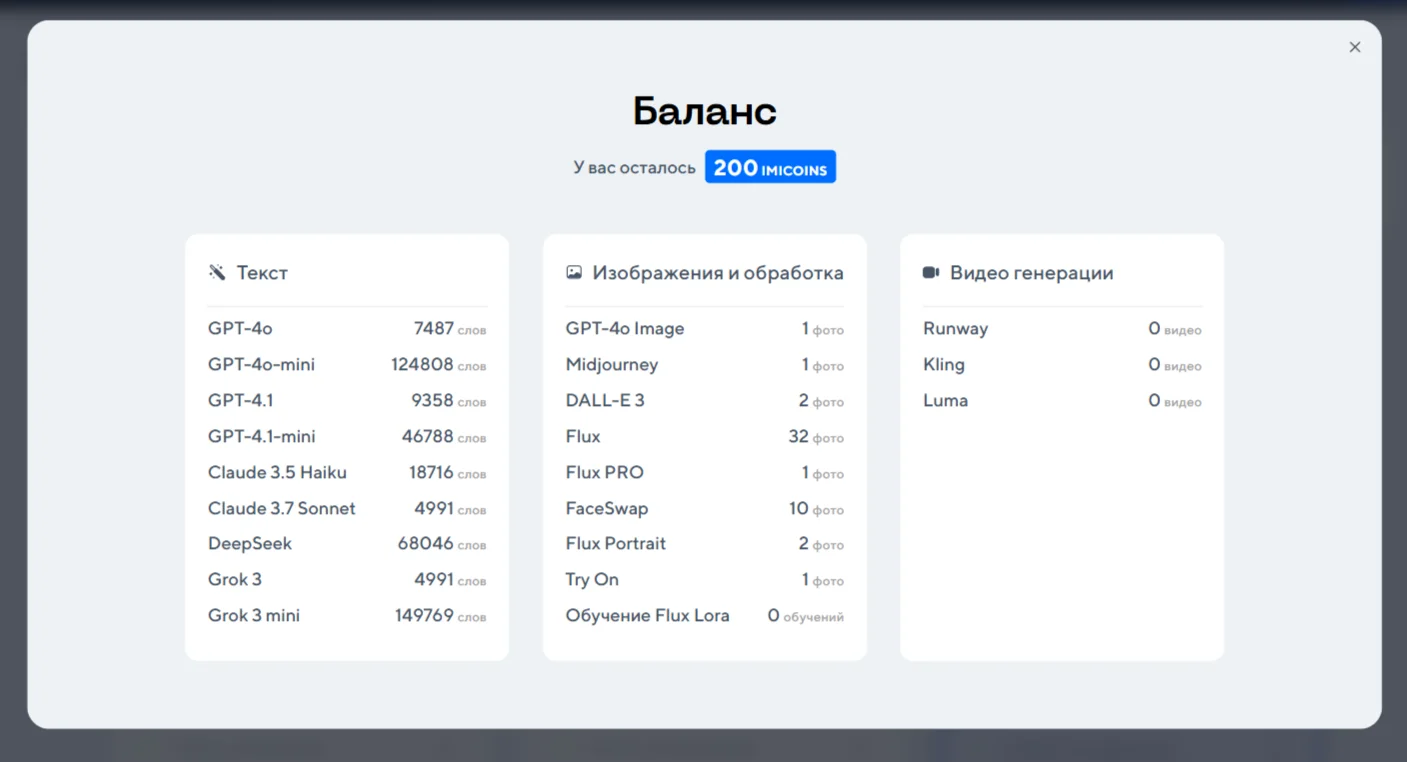Click the 124808 слов value
Viewport: 1407px width, 762px height.
point(439,365)
